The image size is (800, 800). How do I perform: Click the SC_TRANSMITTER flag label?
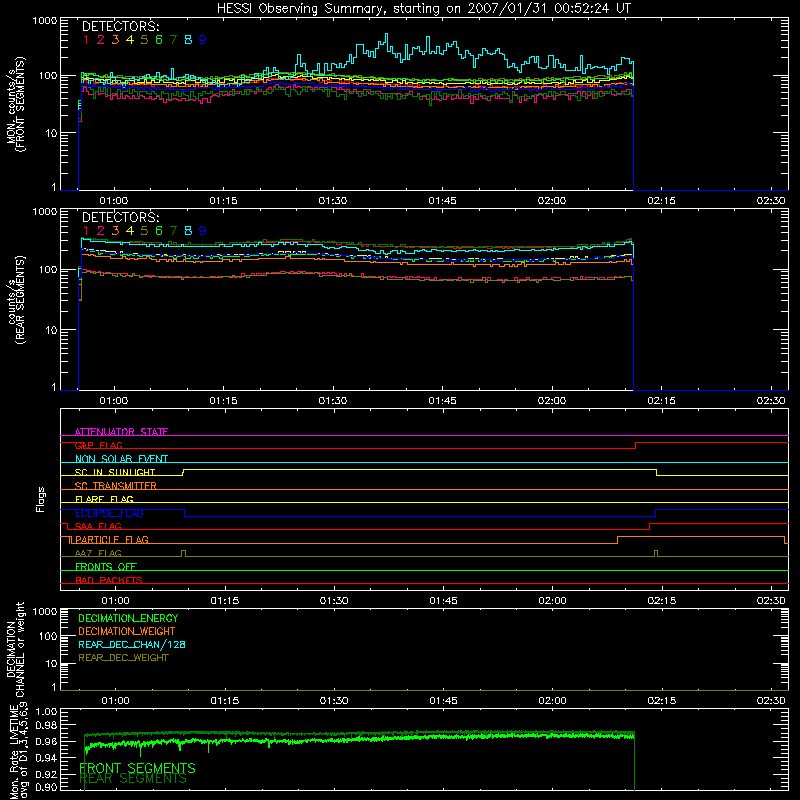(115, 486)
